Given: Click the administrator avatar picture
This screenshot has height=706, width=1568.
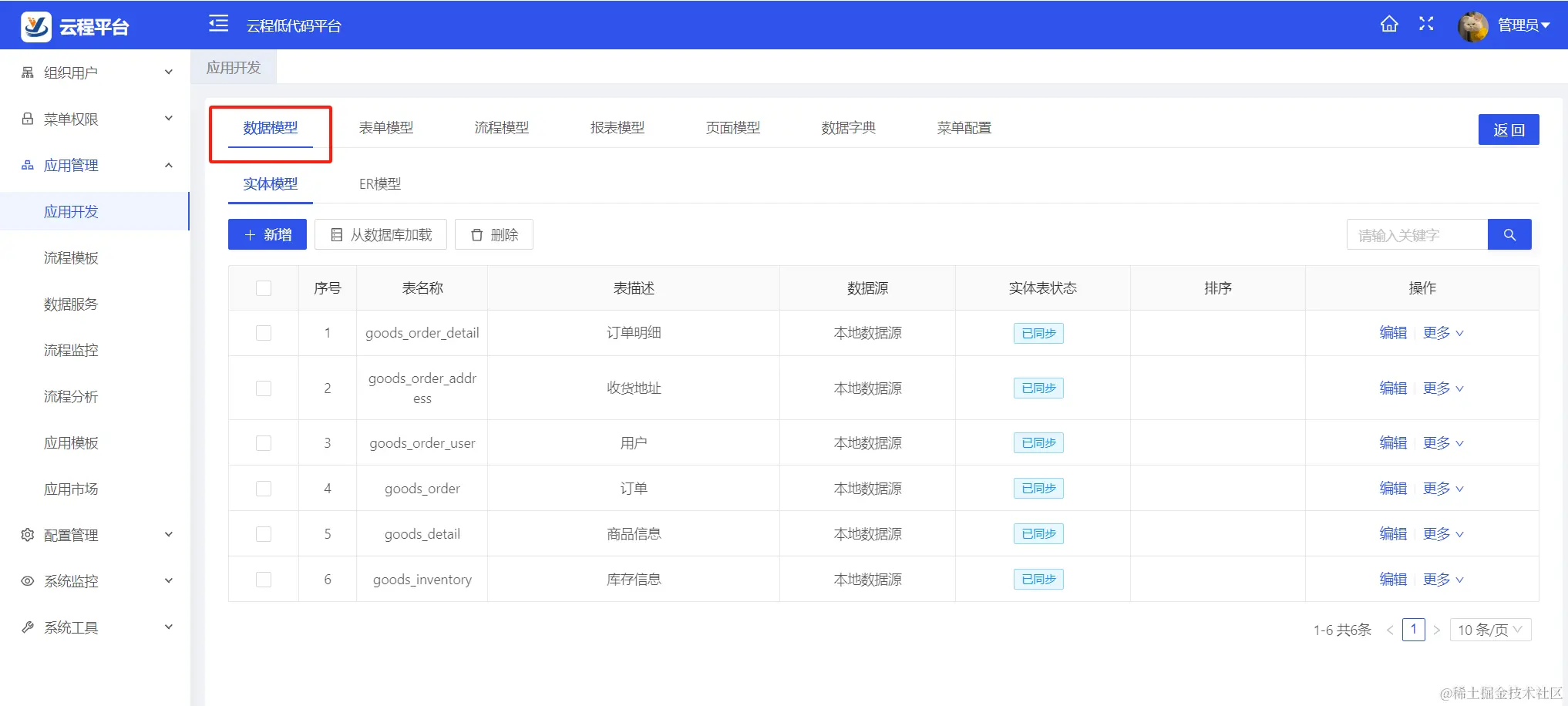Looking at the screenshot, I should (x=1473, y=26).
